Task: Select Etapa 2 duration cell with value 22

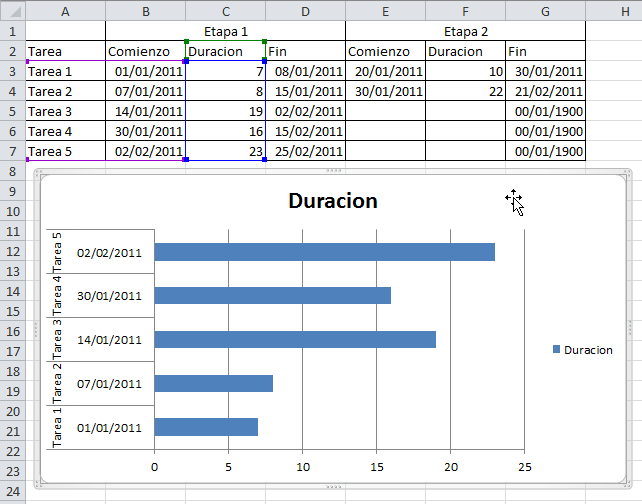Action: (x=466, y=91)
